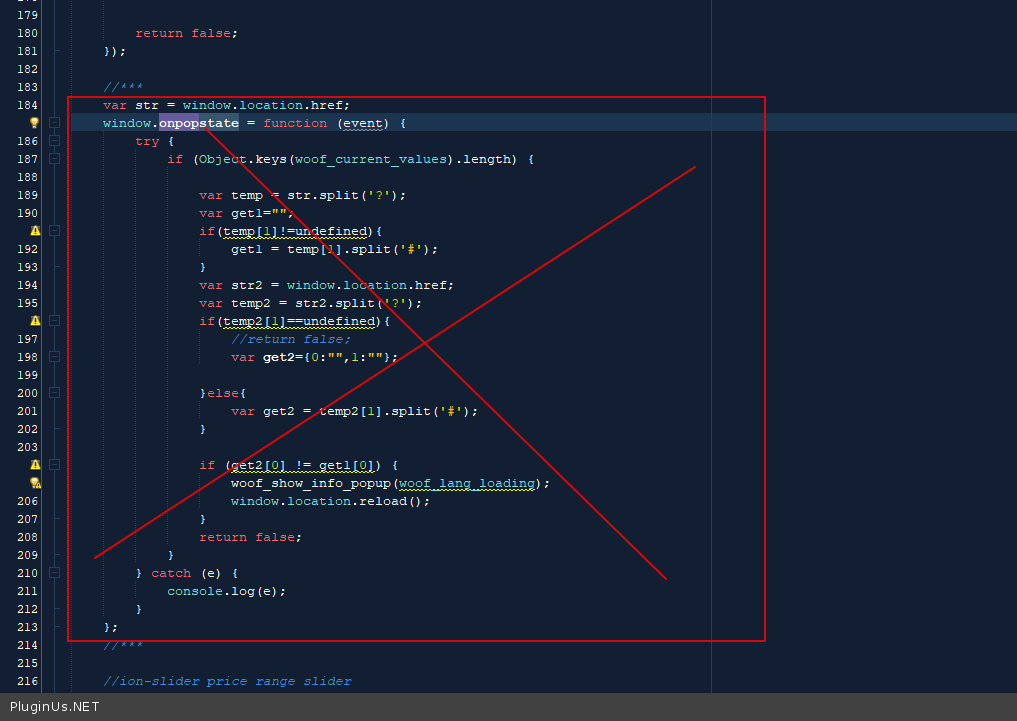Fold the get2[0] != get1[0] if block
Image resolution: width=1017 pixels, height=721 pixels.
click(x=55, y=465)
